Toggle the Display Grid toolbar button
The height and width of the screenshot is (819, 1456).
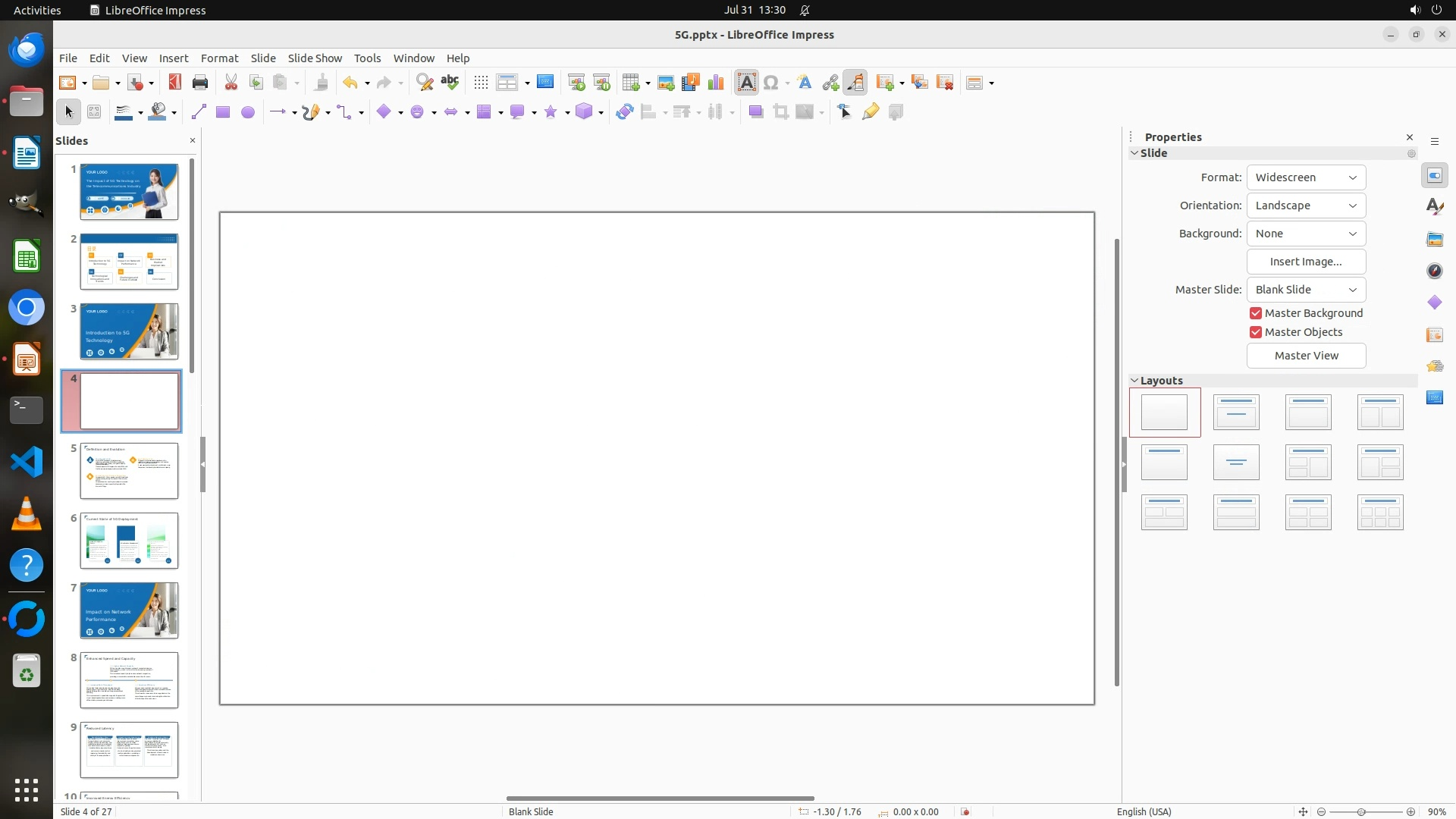[x=481, y=83]
